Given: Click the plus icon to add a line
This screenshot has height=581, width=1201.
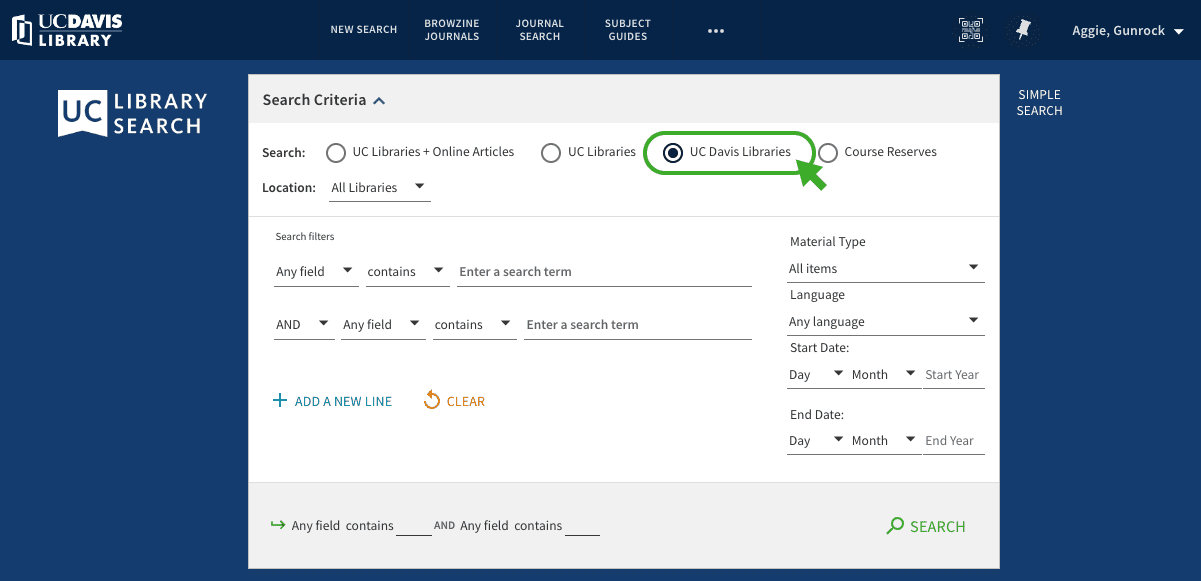Looking at the screenshot, I should (280, 401).
